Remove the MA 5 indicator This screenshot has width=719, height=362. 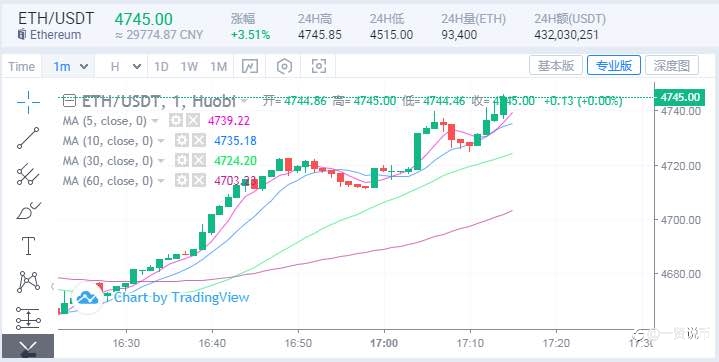tap(193, 121)
